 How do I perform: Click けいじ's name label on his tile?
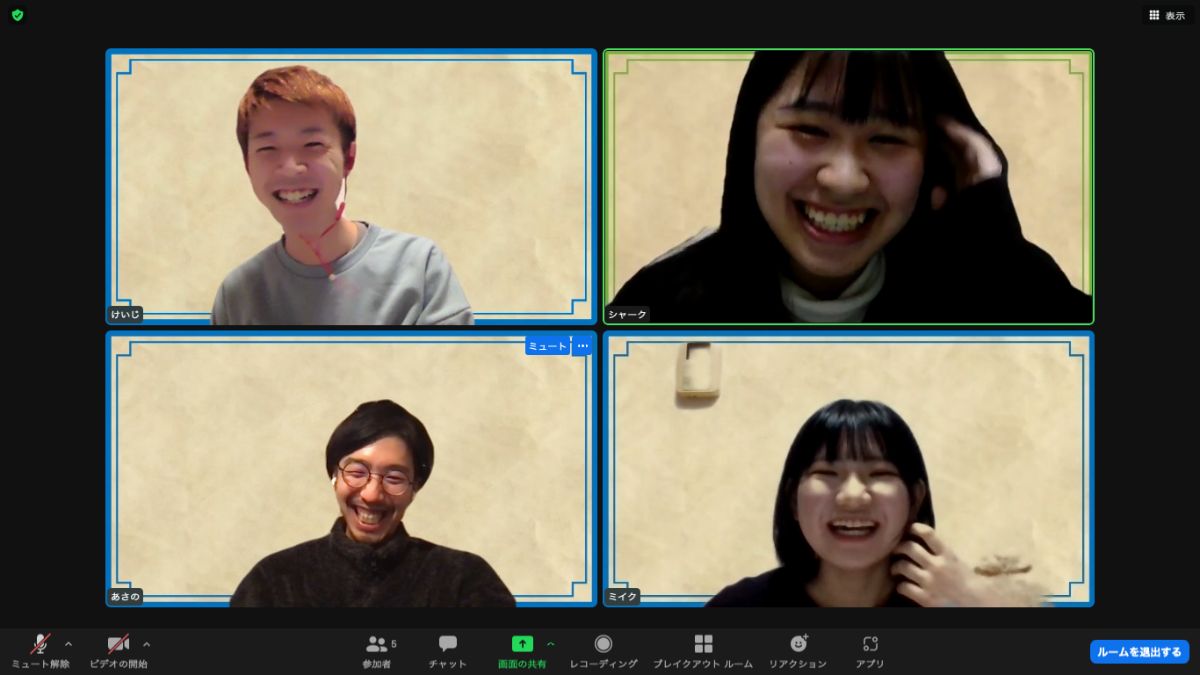[125, 314]
